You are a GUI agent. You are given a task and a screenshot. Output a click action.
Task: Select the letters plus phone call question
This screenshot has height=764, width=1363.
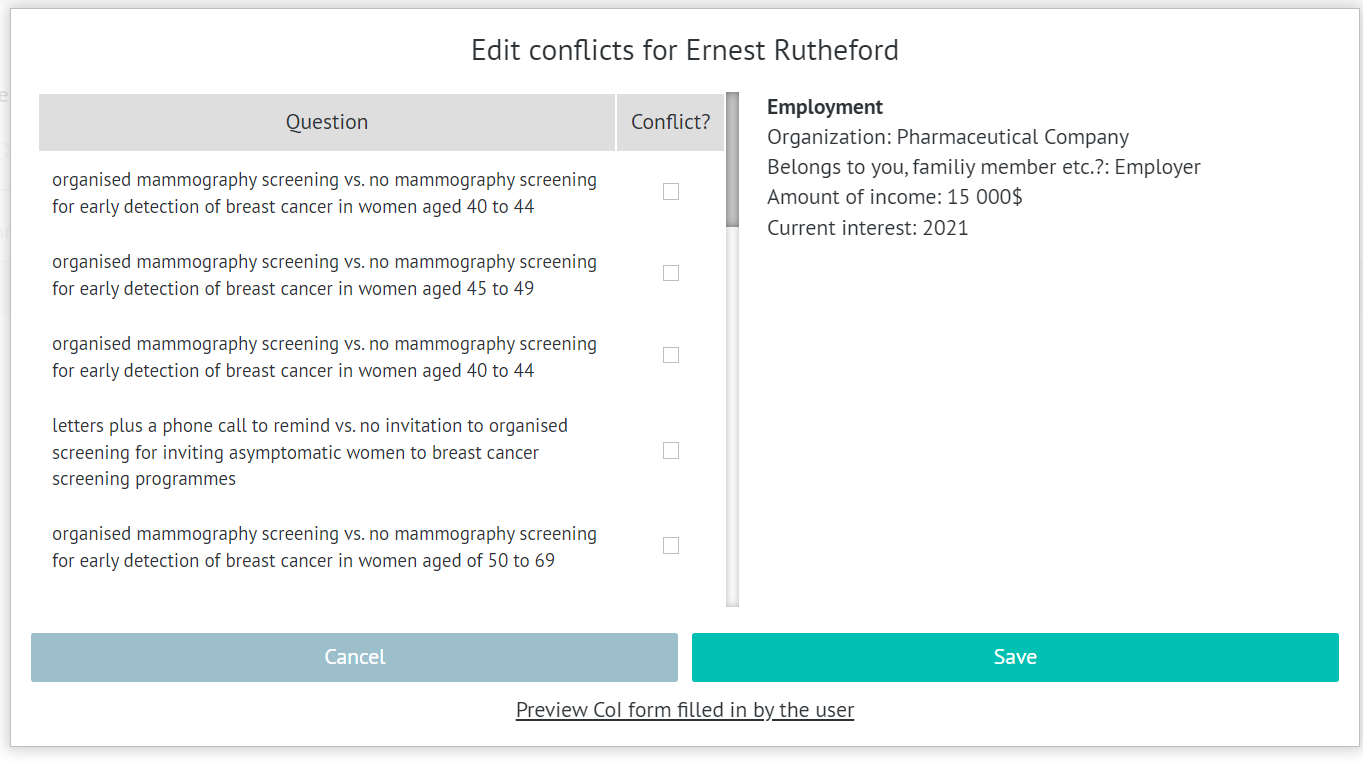tap(310, 451)
